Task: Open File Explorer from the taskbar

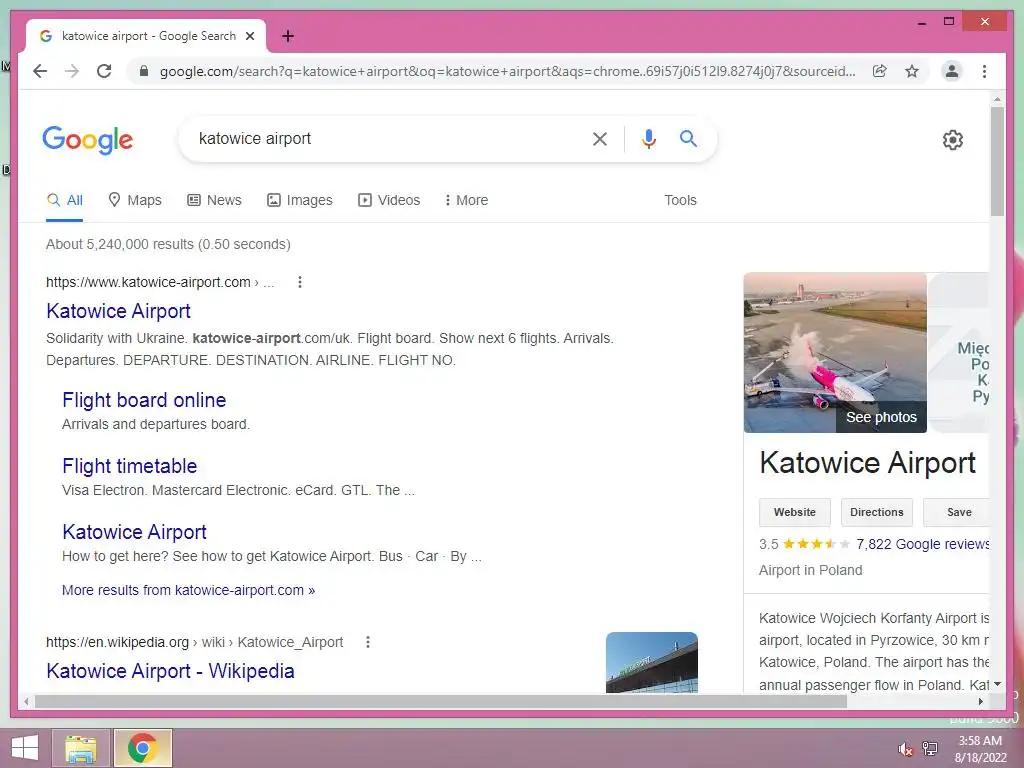Action: [81, 748]
